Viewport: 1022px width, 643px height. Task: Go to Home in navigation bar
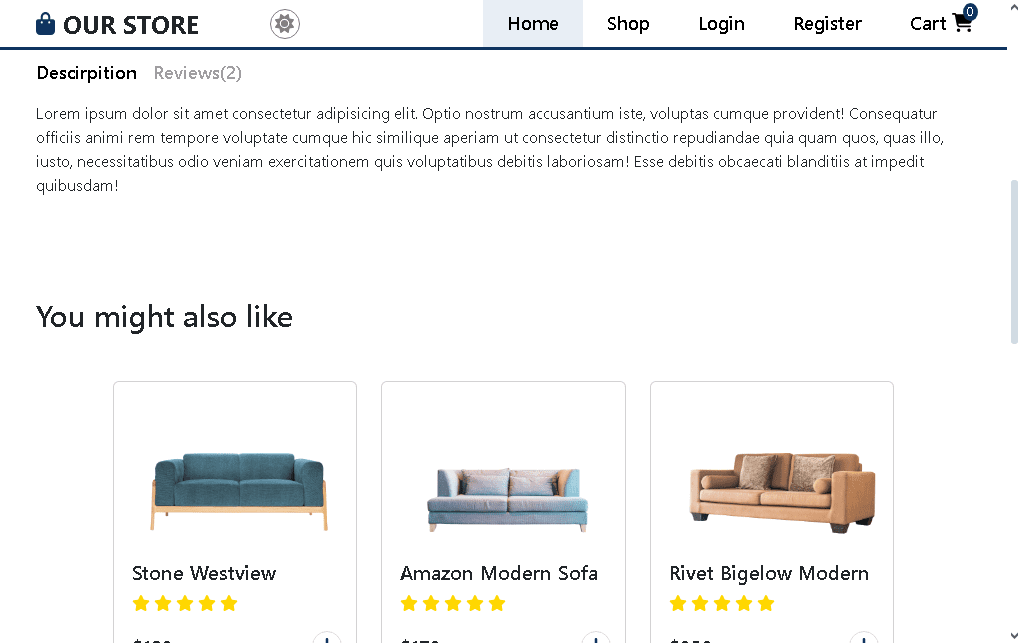[x=533, y=24]
